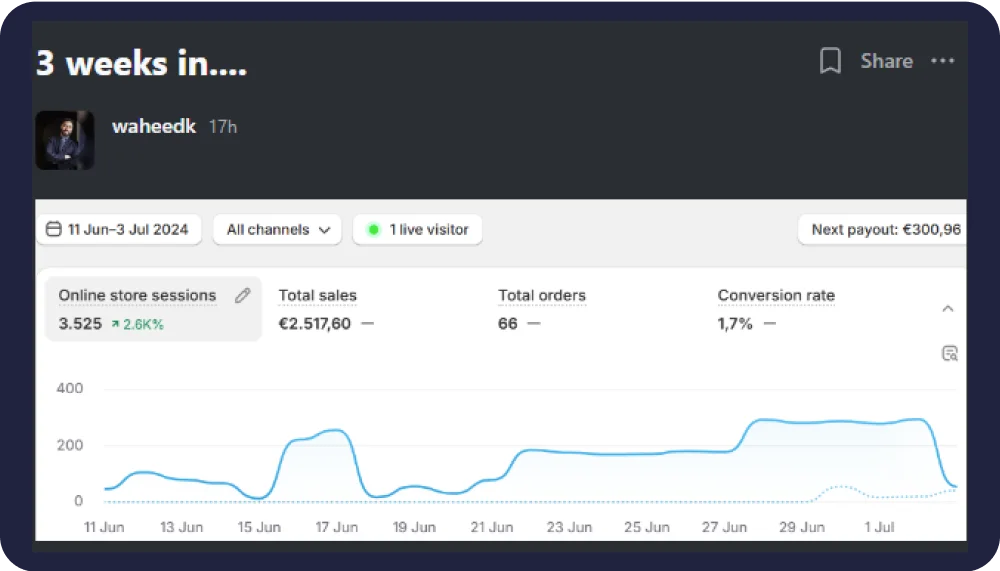Open the All channels dropdown
Image resolution: width=1000 pixels, height=571 pixels.
277,229
